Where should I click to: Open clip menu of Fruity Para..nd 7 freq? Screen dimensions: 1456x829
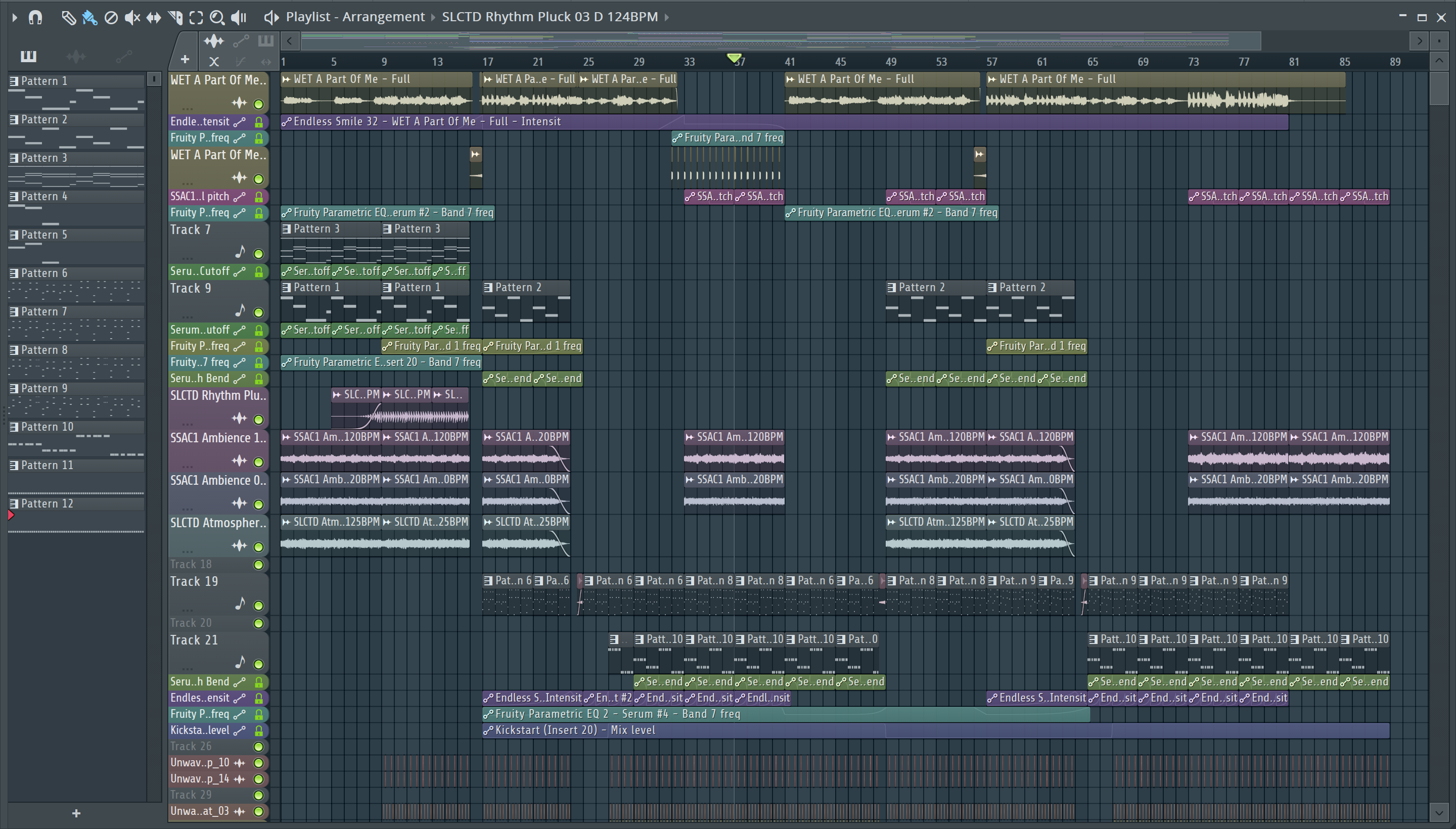pyautogui.click(x=677, y=138)
